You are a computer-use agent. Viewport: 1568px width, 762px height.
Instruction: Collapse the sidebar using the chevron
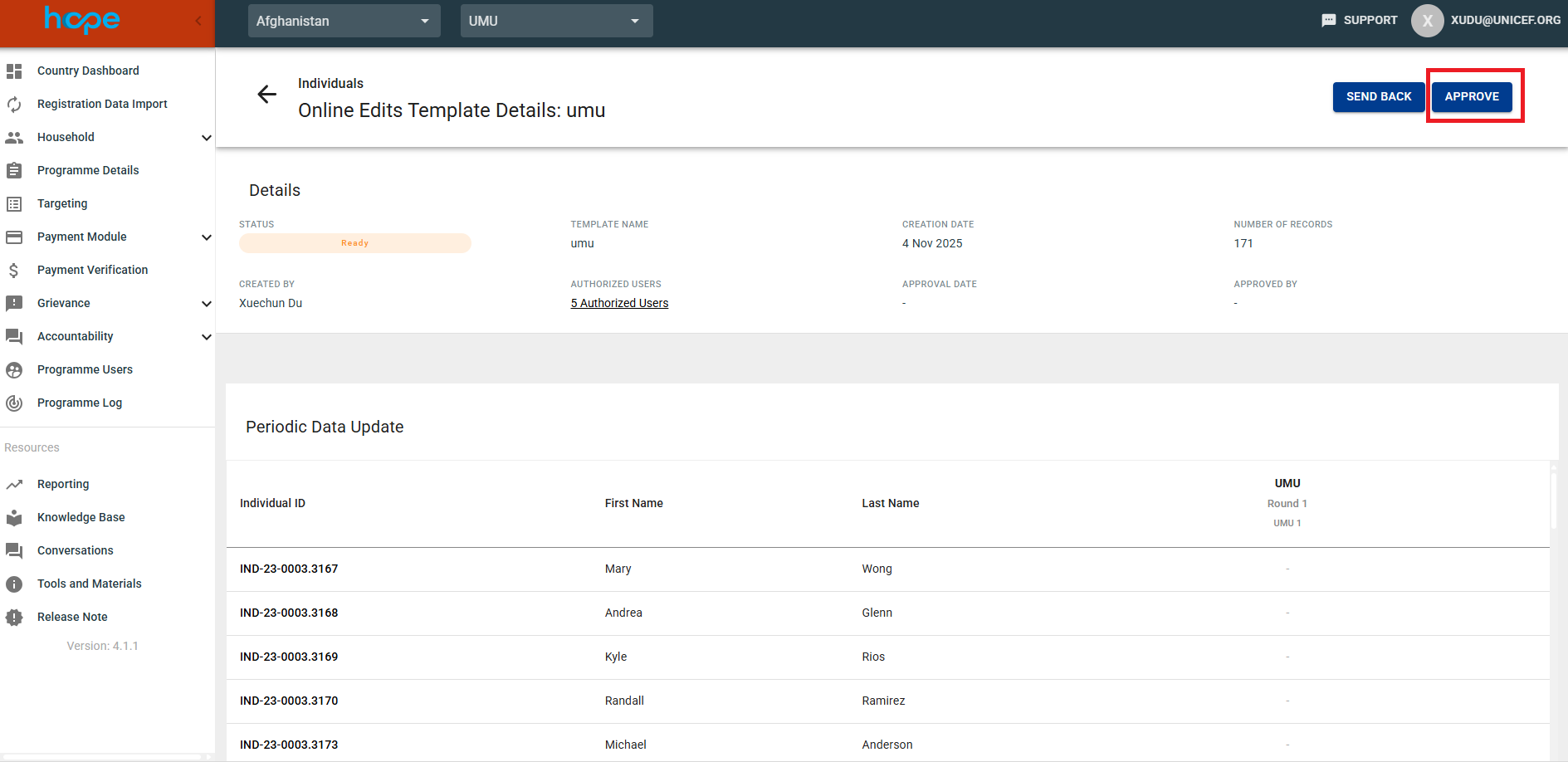click(x=198, y=21)
